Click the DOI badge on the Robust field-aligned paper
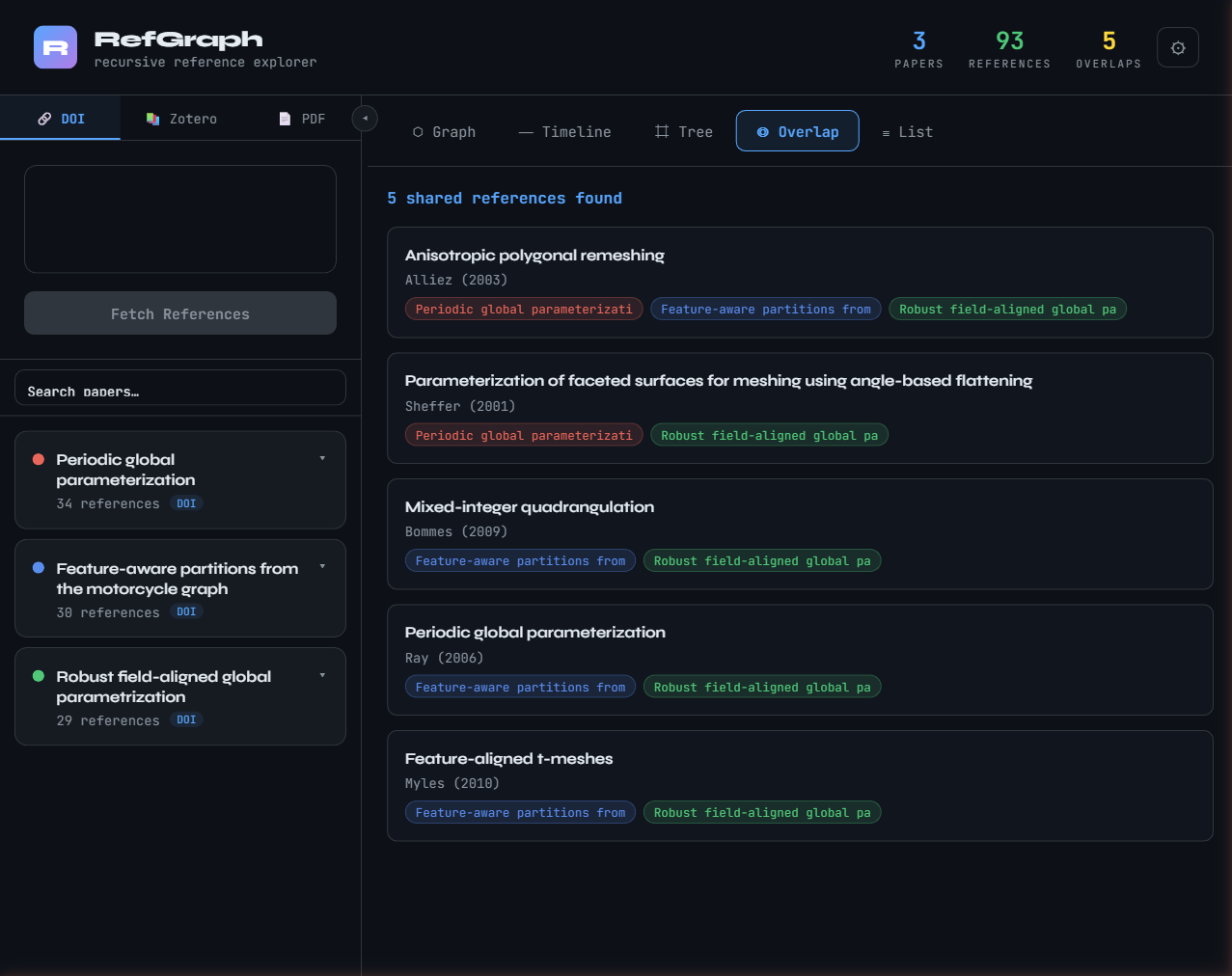This screenshot has width=1232, height=976. (x=186, y=719)
